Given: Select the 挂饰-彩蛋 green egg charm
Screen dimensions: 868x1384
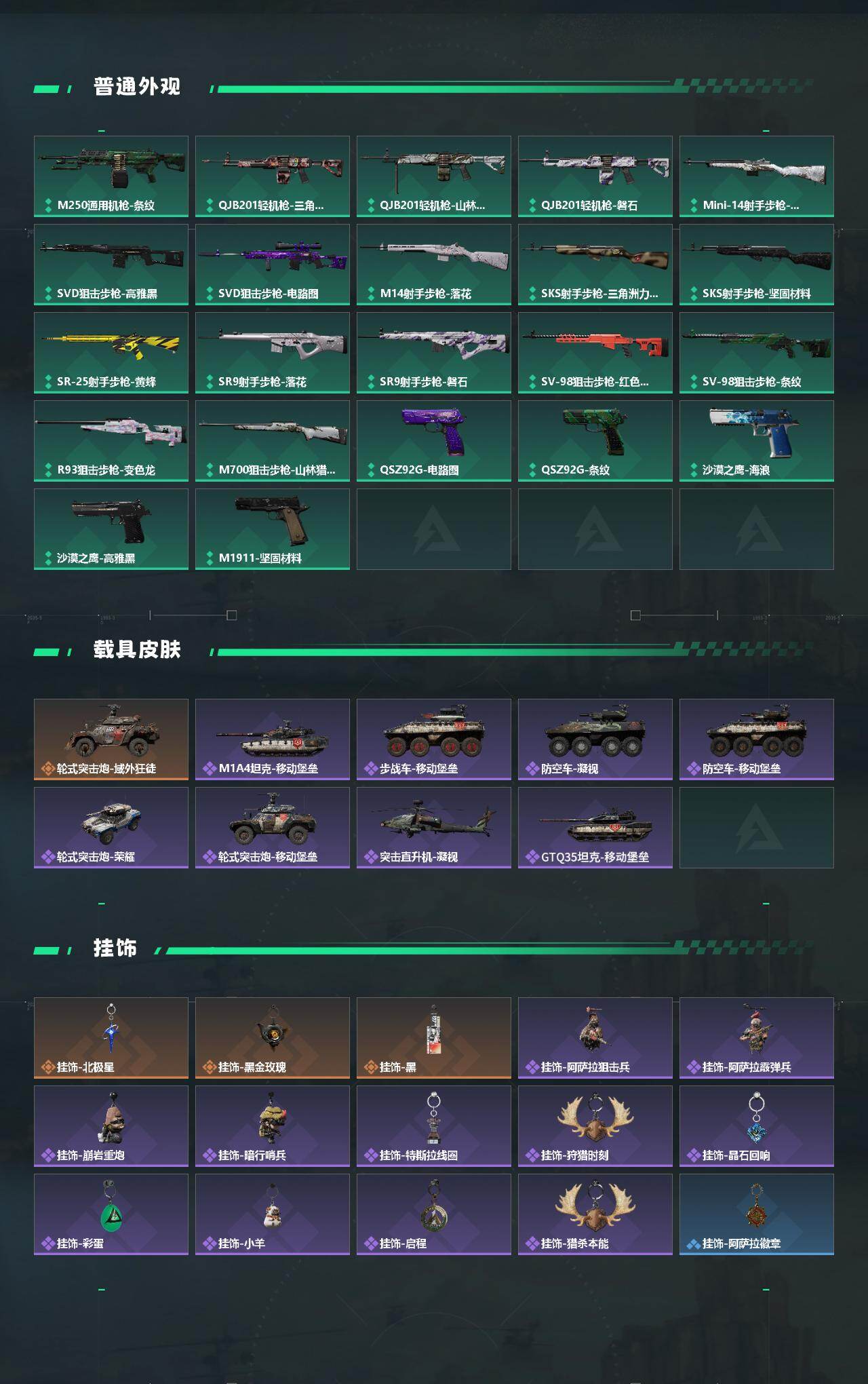Looking at the screenshot, I should click(x=111, y=1214).
